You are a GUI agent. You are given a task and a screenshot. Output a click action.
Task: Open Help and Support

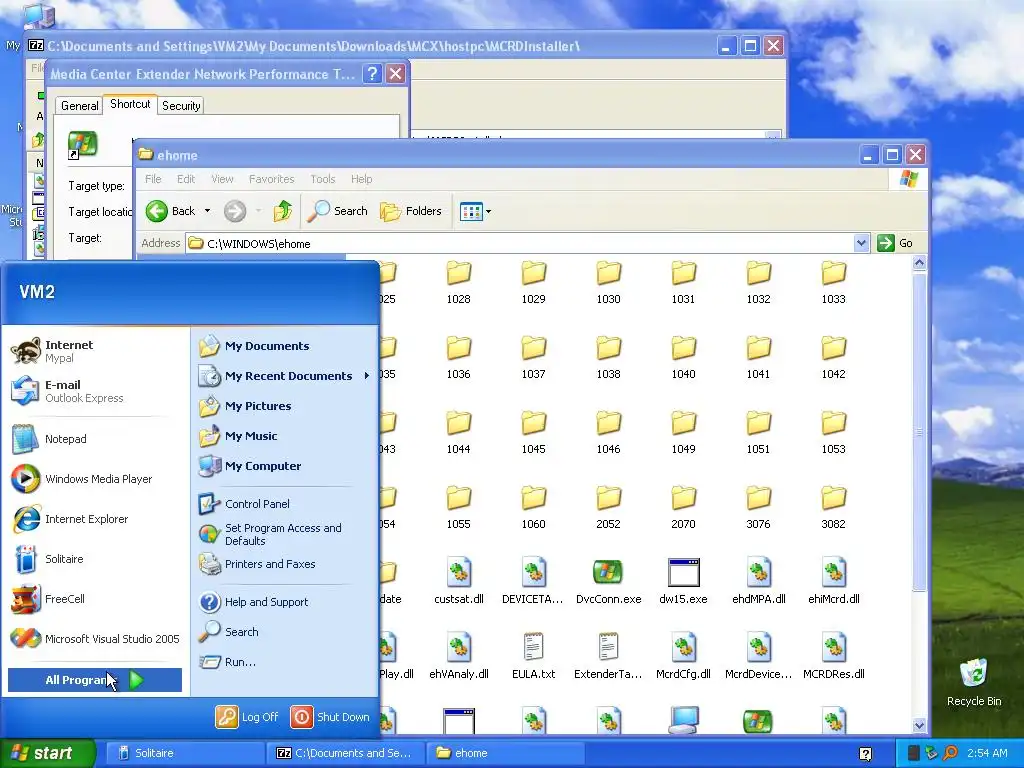[284, 602]
